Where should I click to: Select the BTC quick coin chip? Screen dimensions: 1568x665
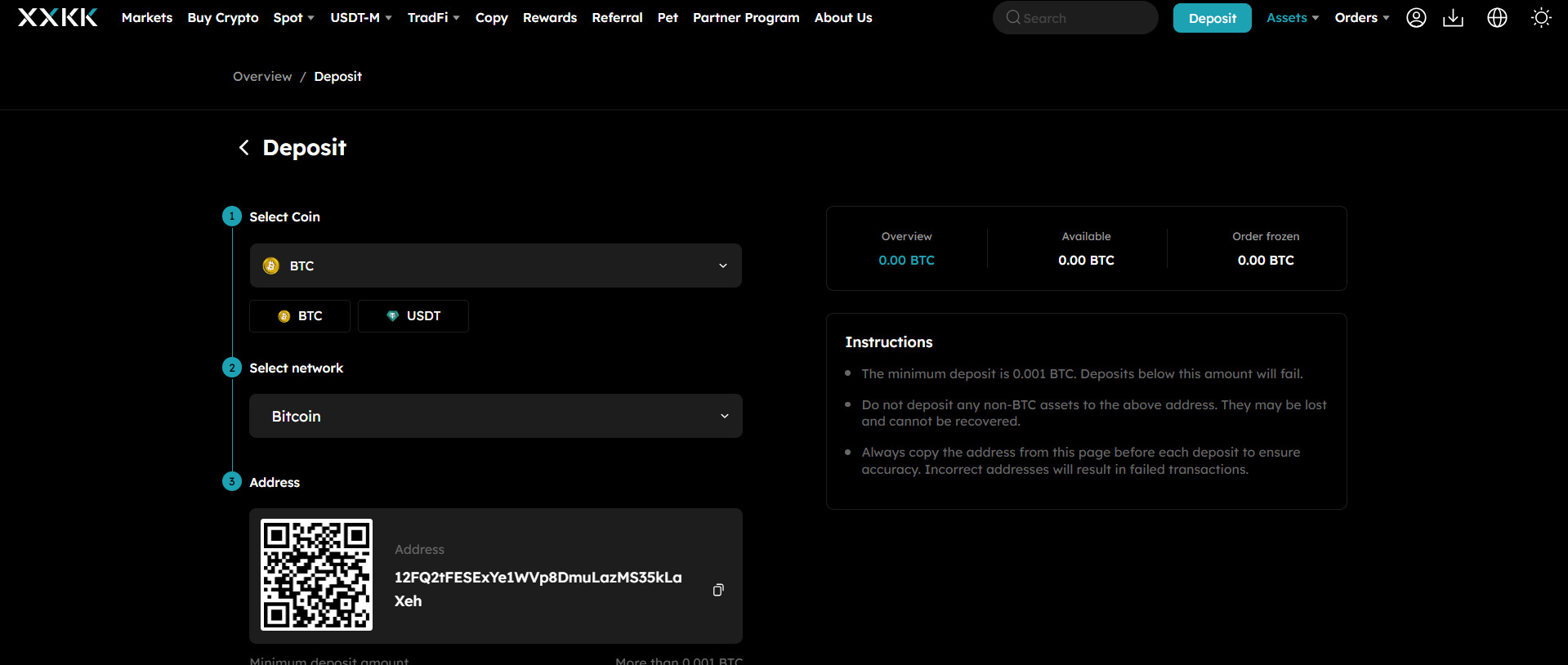click(x=300, y=316)
